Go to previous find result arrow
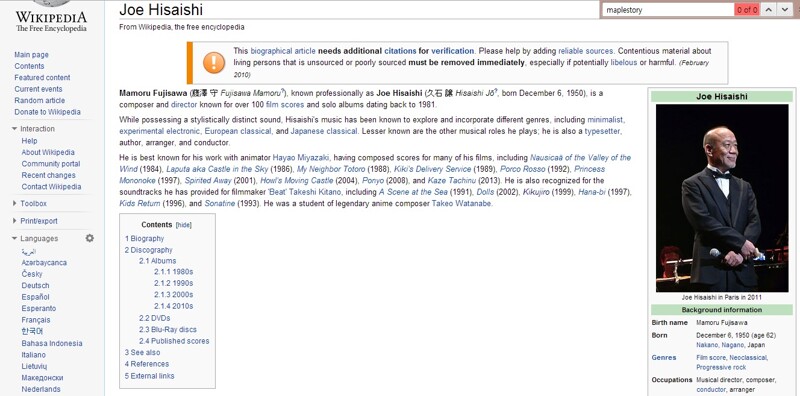 click(x=769, y=10)
